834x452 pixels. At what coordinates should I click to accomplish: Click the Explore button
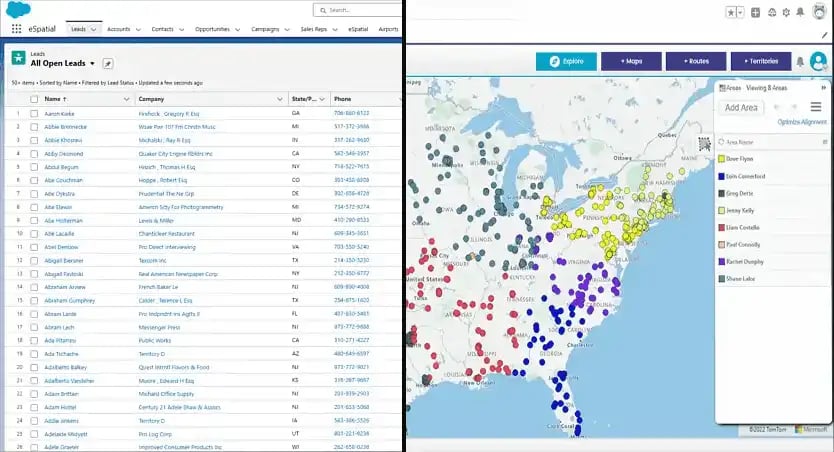click(x=566, y=61)
